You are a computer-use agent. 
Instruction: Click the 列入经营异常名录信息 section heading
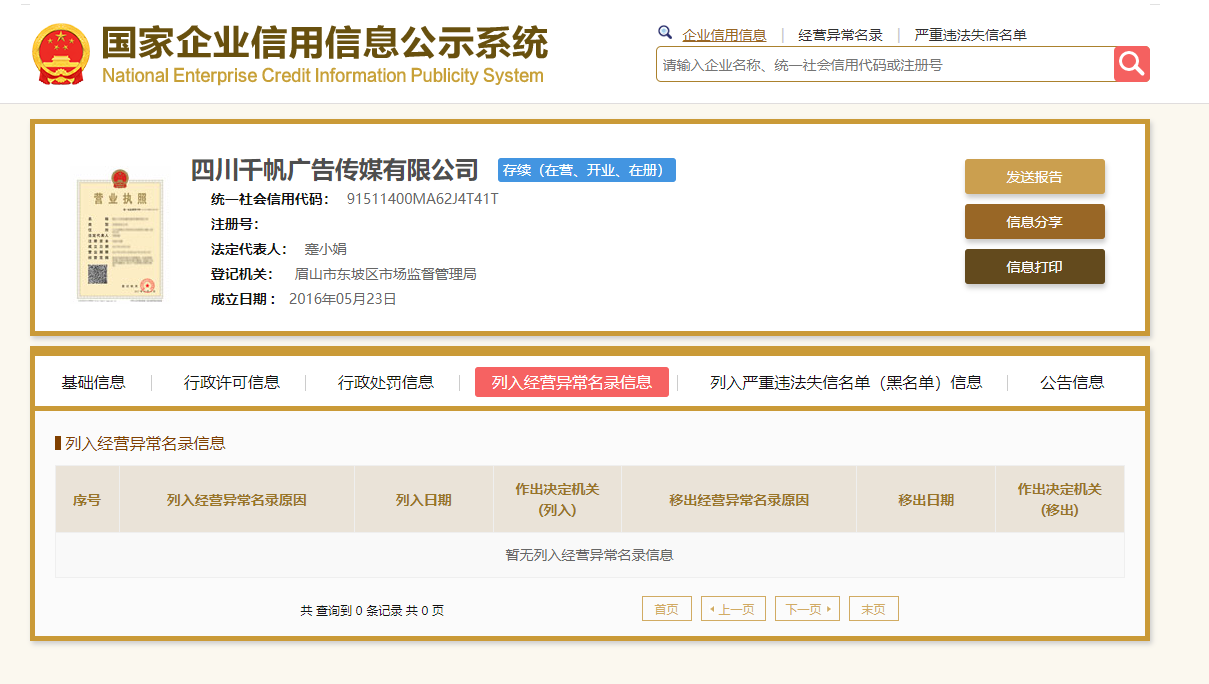(x=145, y=443)
